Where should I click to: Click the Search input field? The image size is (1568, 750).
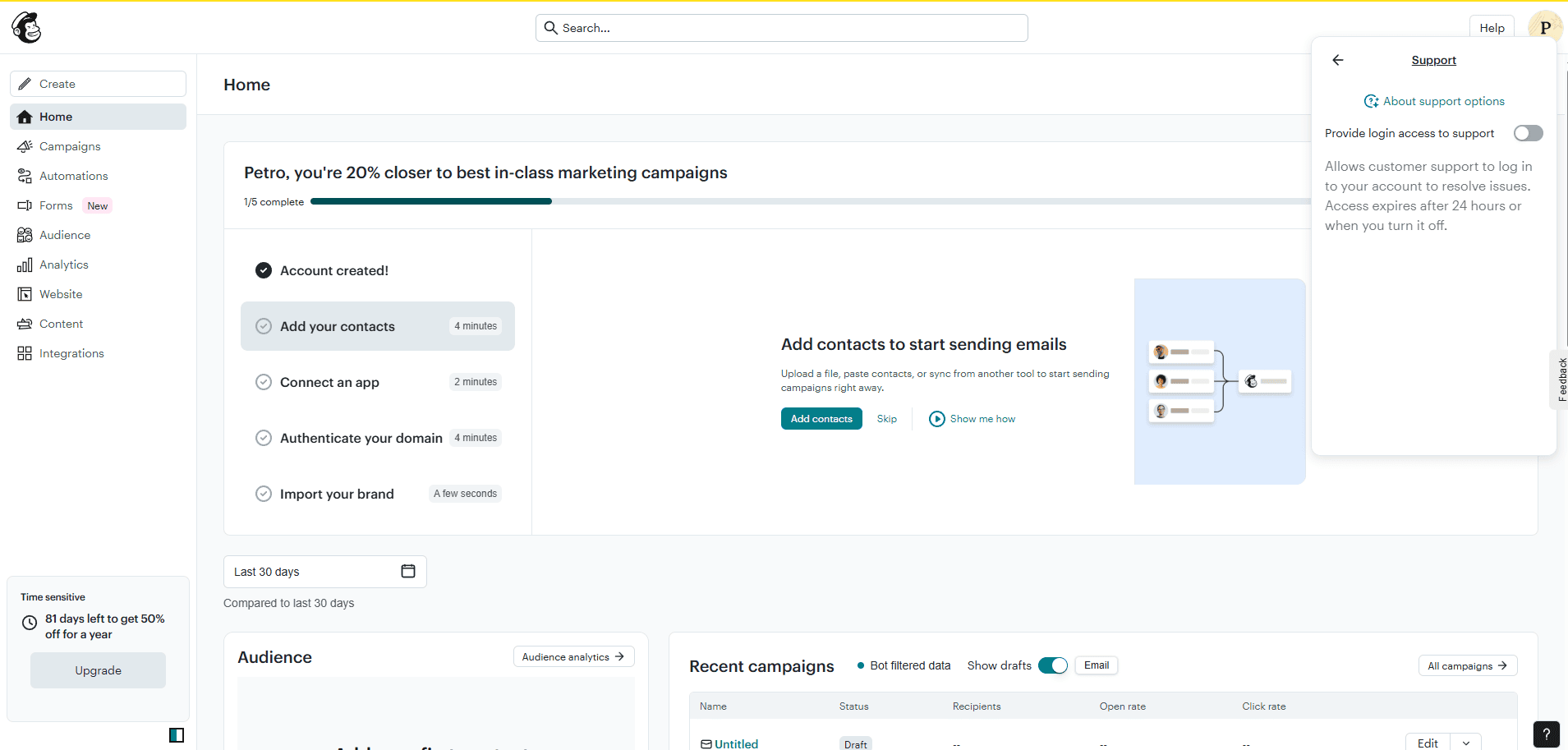(782, 28)
